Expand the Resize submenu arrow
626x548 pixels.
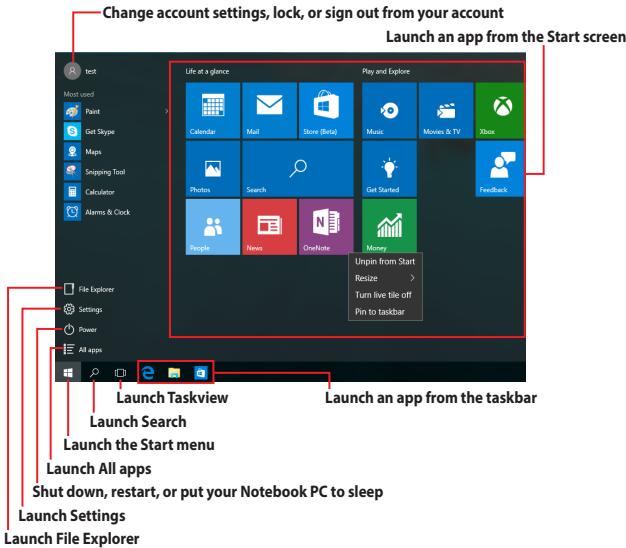point(412,278)
